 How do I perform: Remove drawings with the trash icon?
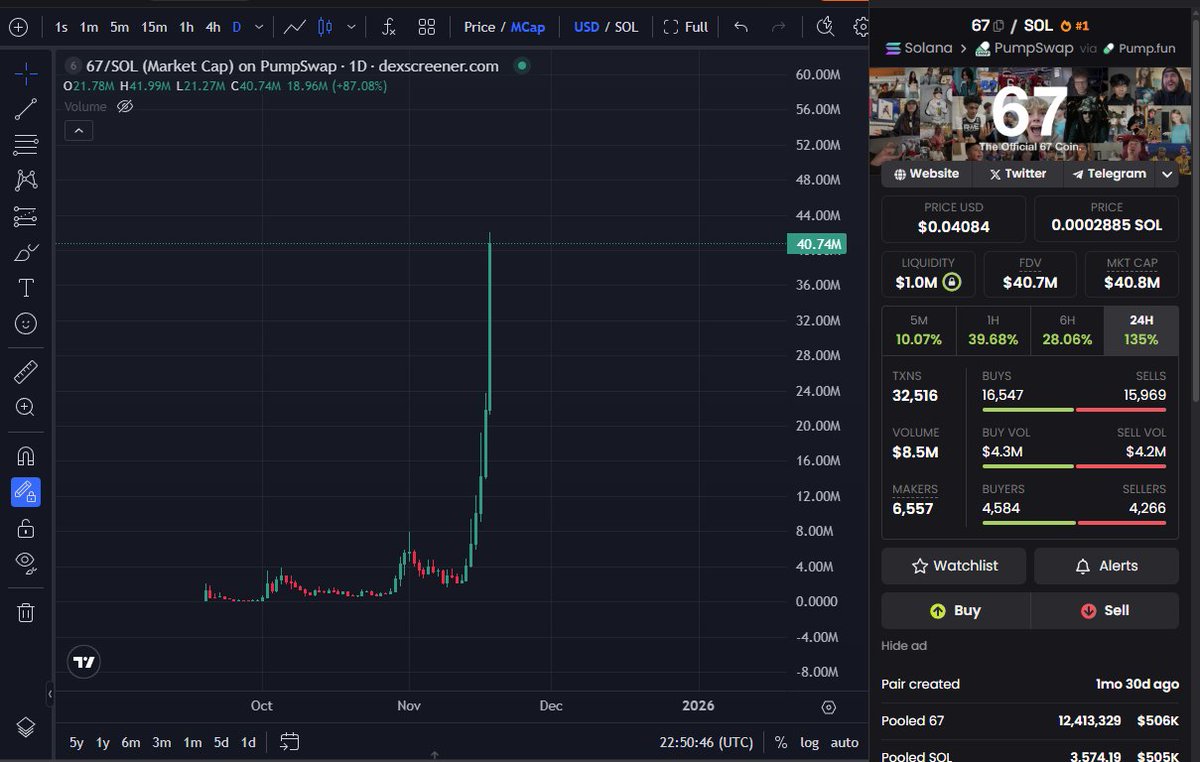(x=27, y=611)
